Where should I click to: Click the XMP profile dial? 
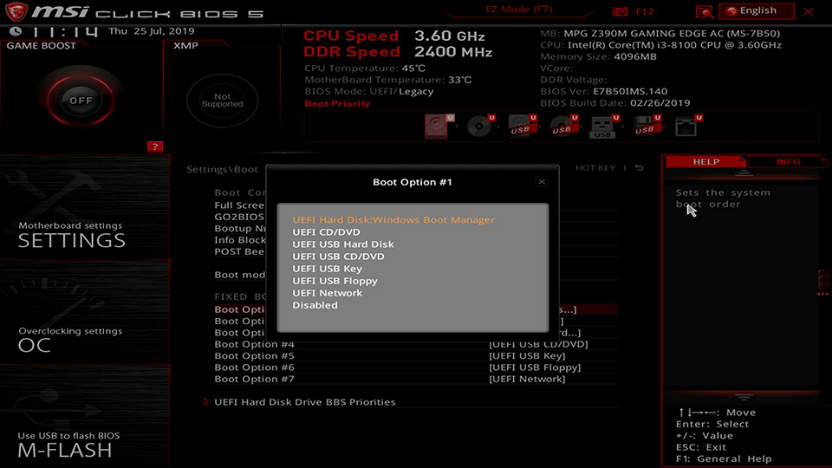222,101
